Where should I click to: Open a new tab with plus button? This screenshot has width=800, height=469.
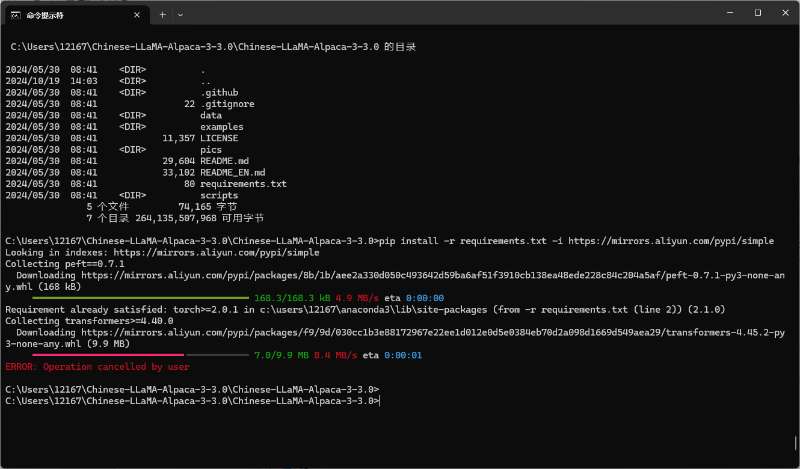[162, 14]
